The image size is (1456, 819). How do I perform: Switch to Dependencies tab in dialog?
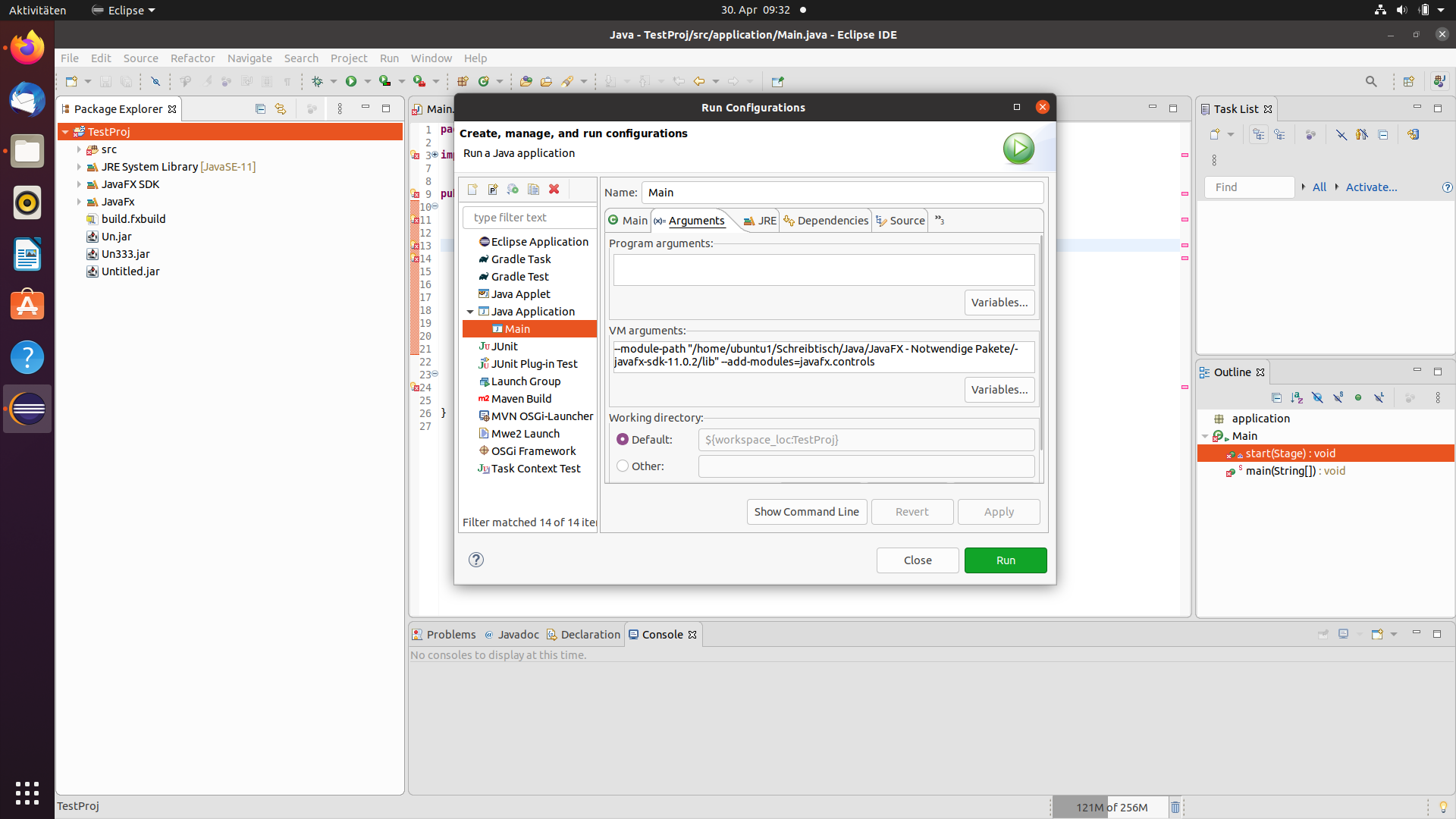[x=826, y=221]
